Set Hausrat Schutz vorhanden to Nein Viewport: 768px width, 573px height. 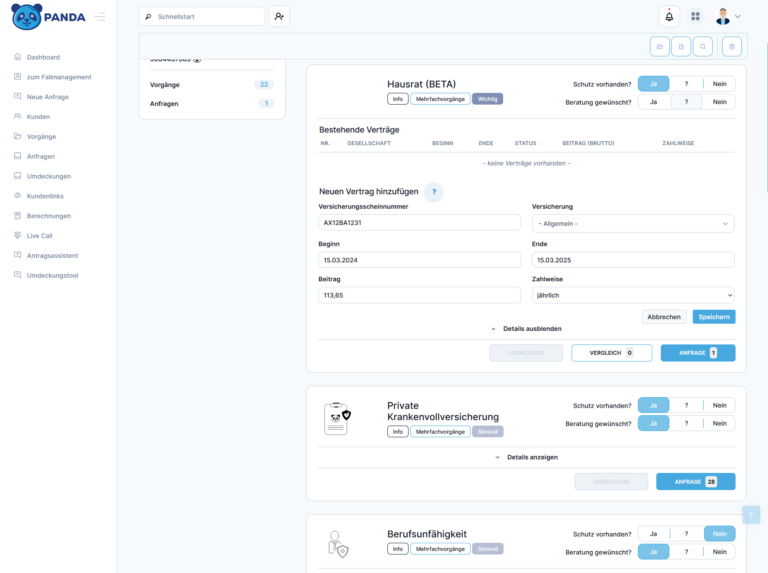tap(719, 84)
